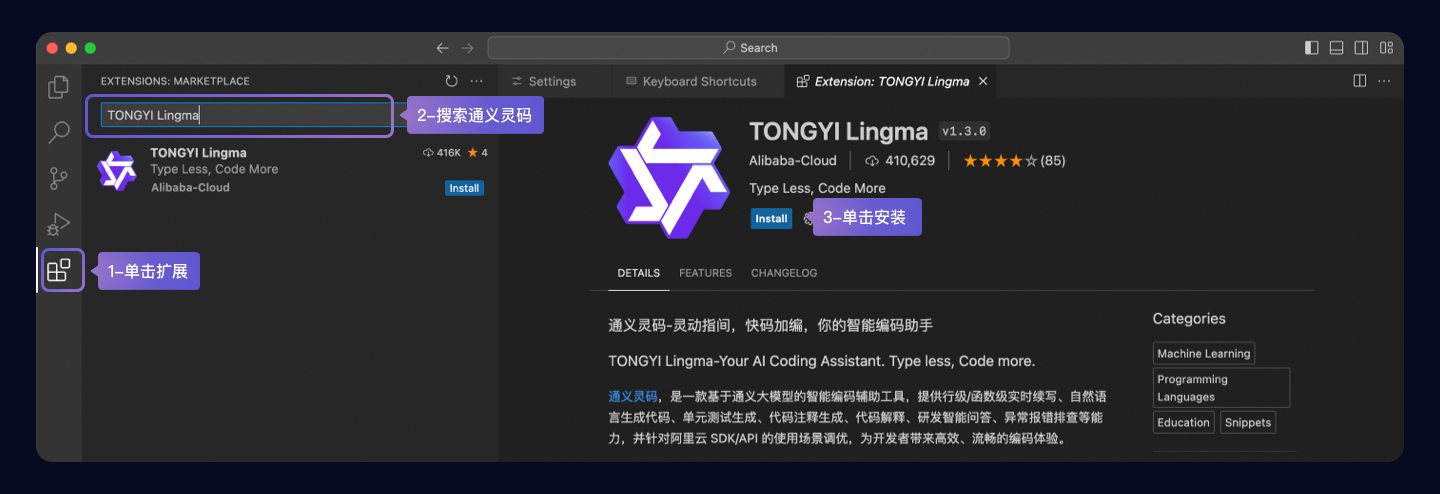Open the DETAILS tab

pyautogui.click(x=638, y=273)
